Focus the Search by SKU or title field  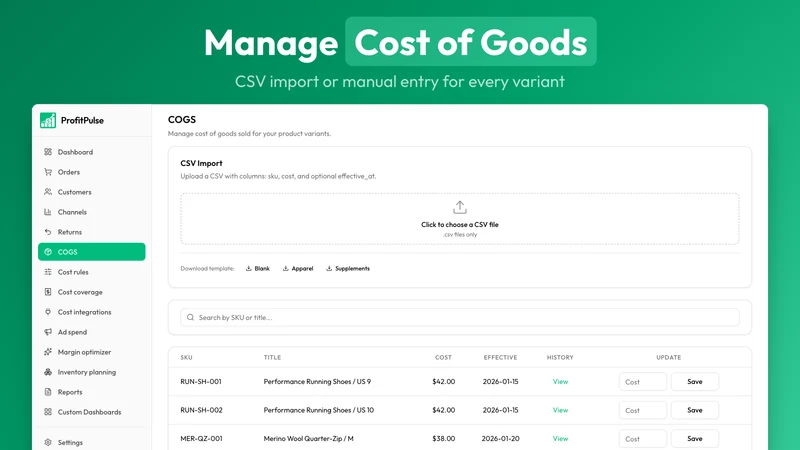460,317
